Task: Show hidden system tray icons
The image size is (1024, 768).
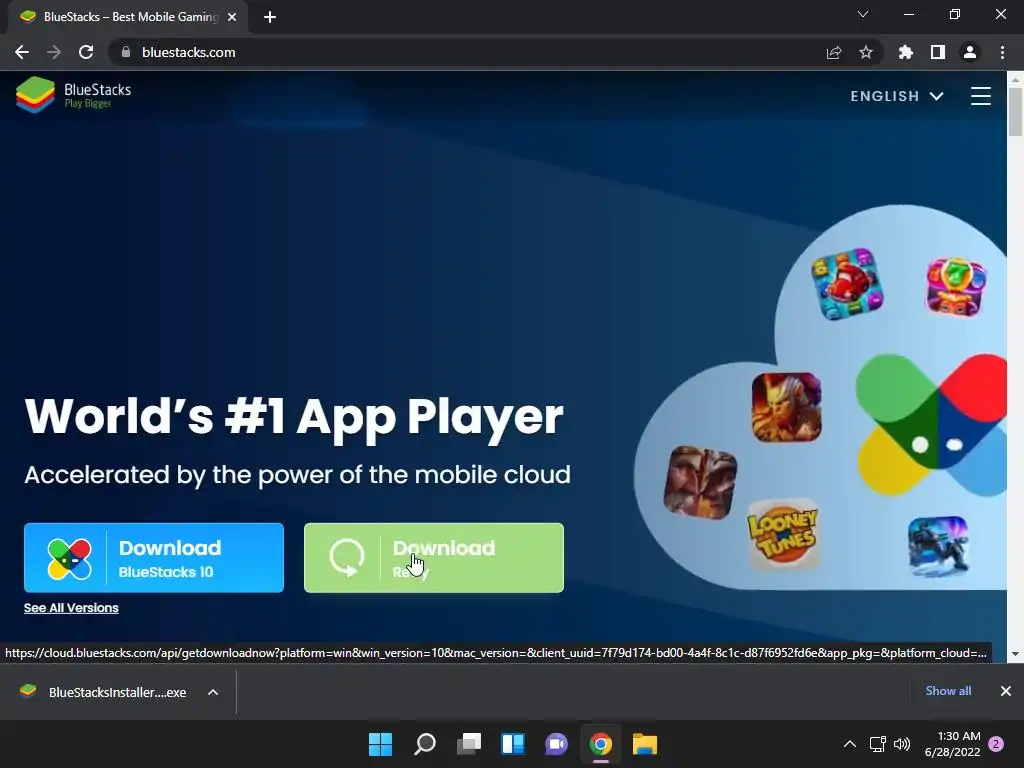Action: tap(850, 744)
